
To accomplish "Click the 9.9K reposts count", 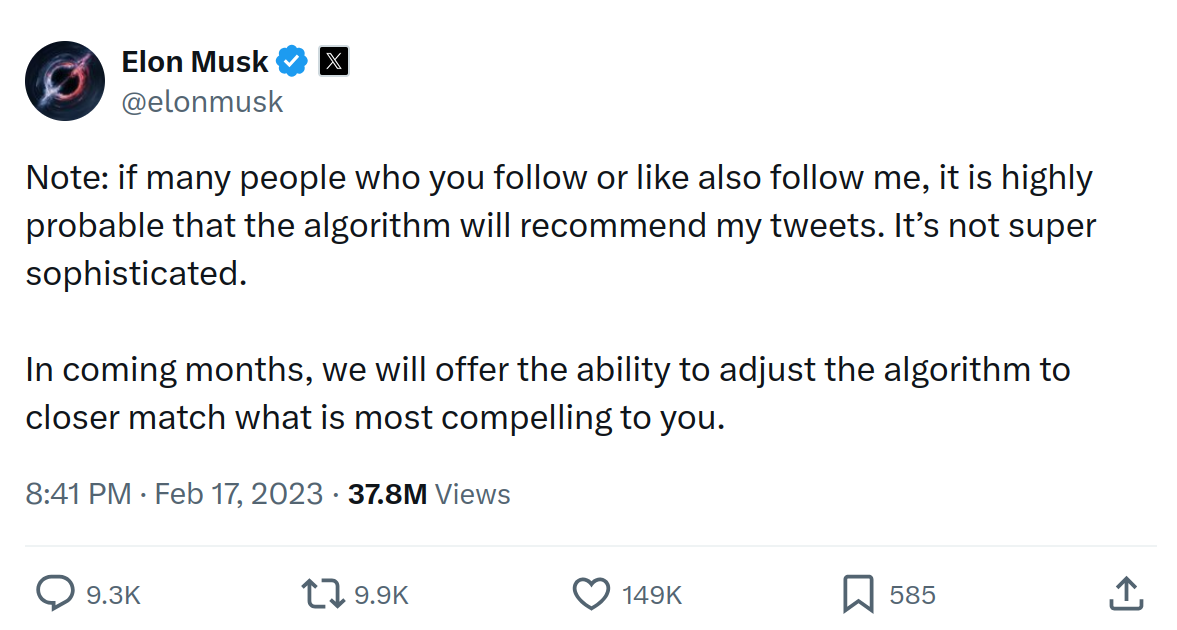I will 381,595.
